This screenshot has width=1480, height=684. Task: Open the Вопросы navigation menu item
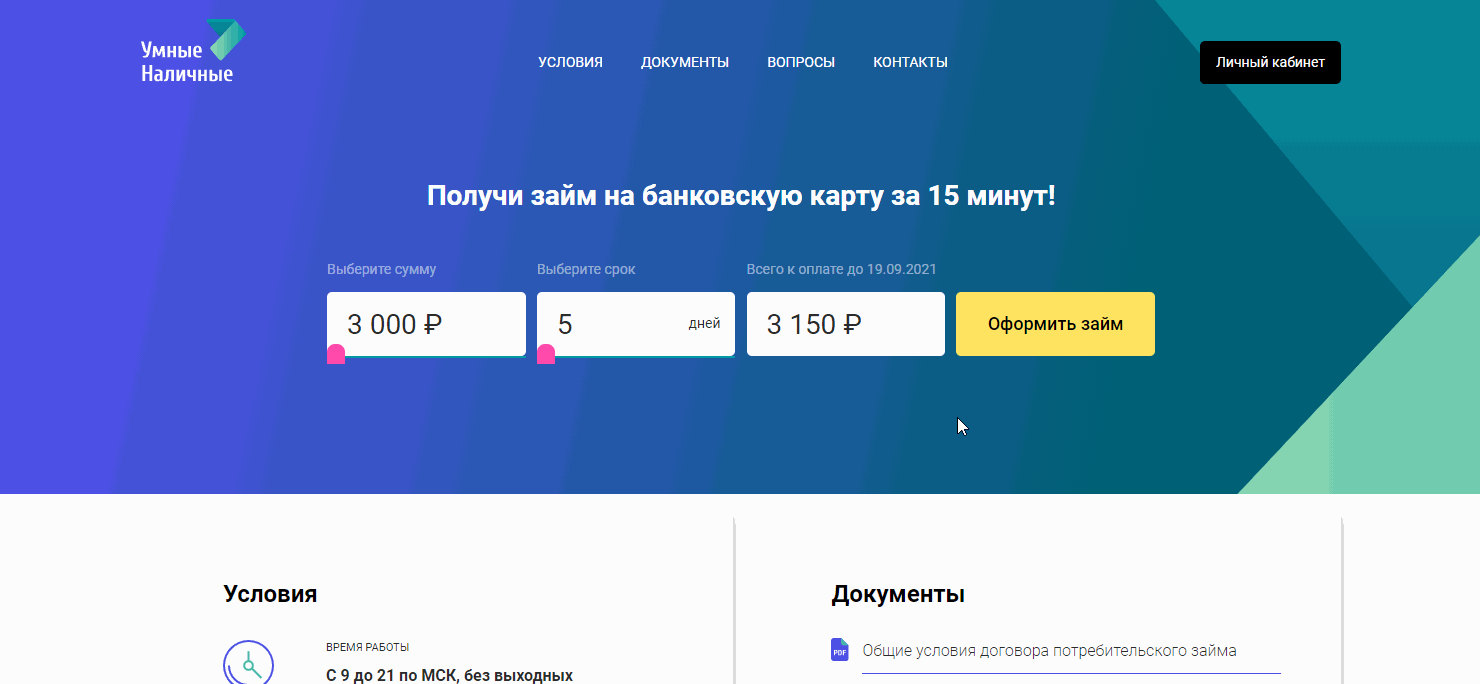[x=800, y=62]
